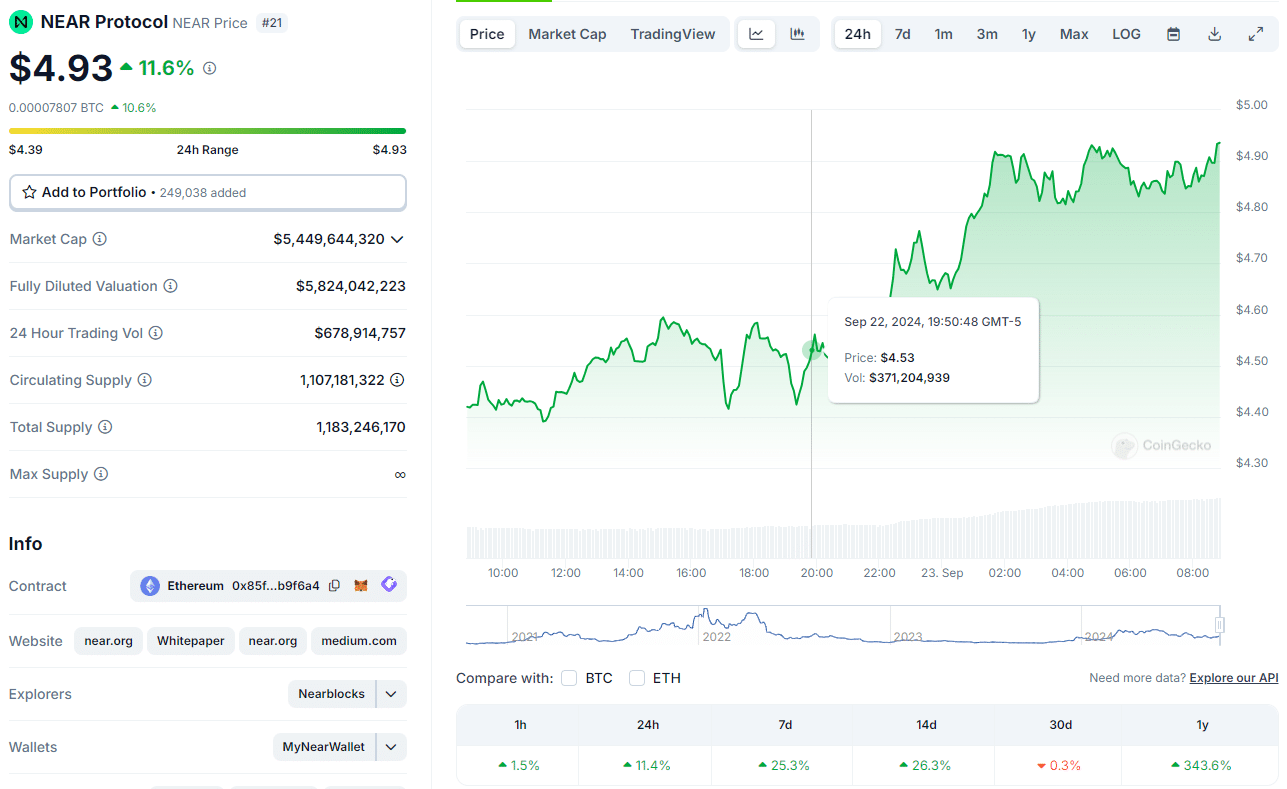Switch to the line chart view

click(x=756, y=34)
